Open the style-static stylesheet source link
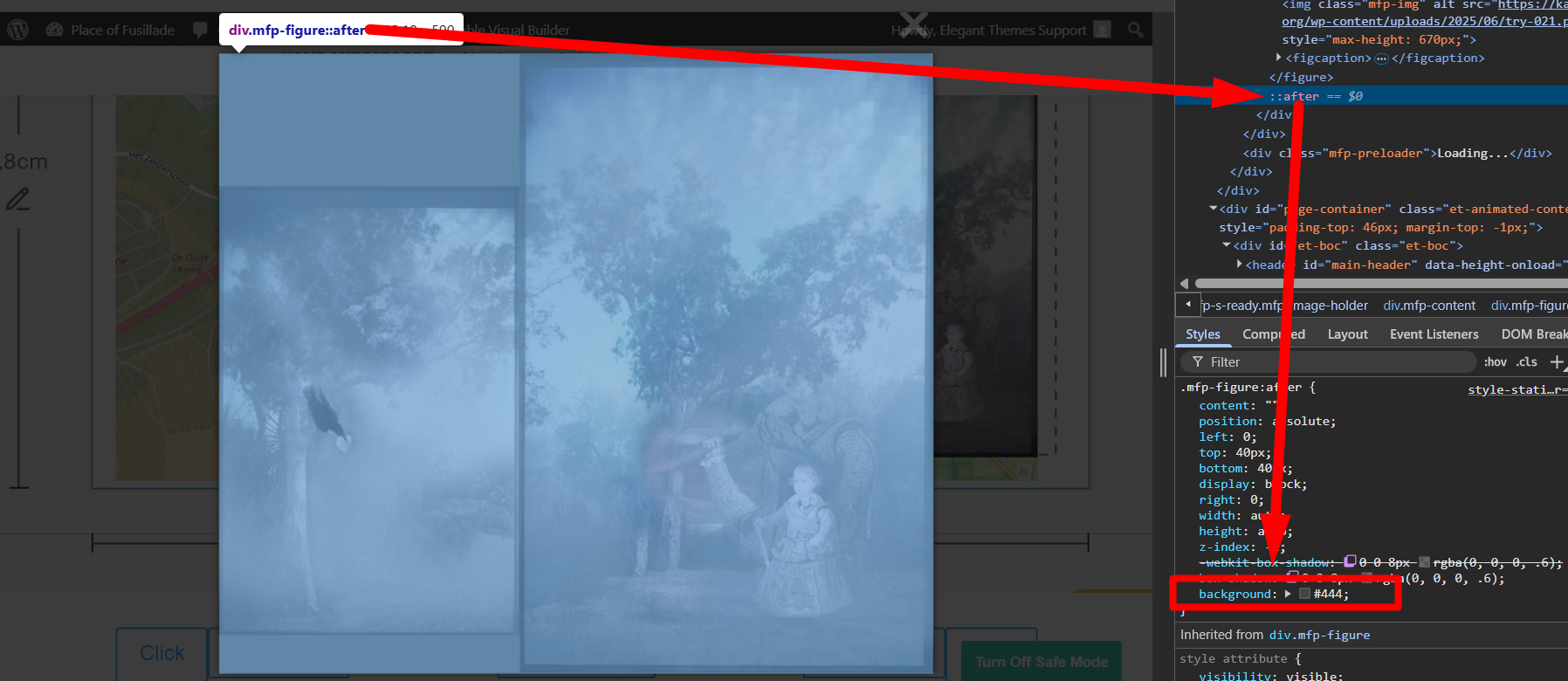Screen dimensions: 1568x681 (x=1516, y=389)
